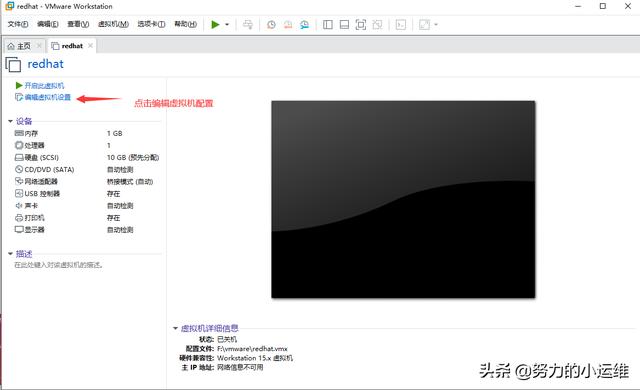Screen dimensions: 640x390
Task: Click the CD/DVD disc icon
Action: pyautogui.click(x=19, y=169)
